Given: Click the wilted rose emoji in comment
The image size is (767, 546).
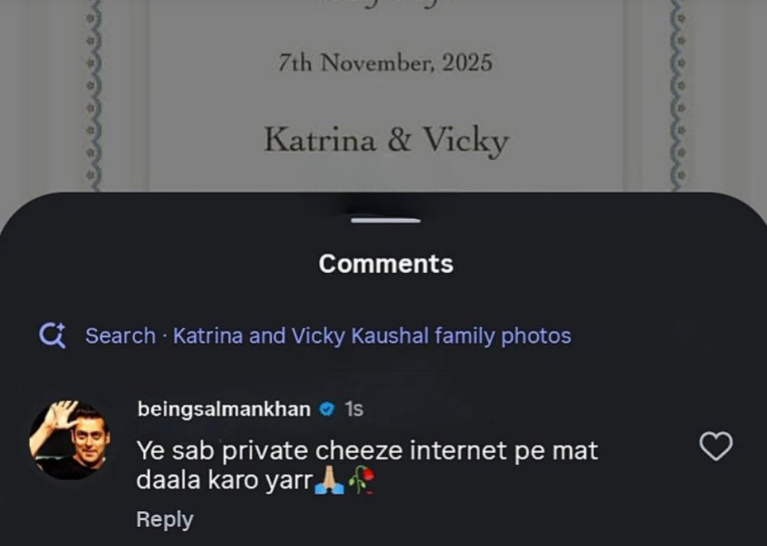Looking at the screenshot, I should click(x=361, y=480).
